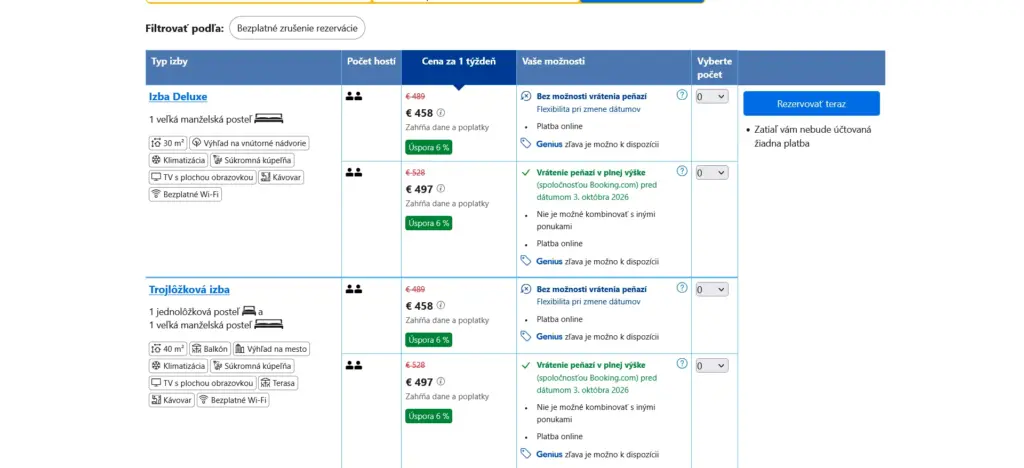Click crossed-out € 528 price in Izba Deluxe
The image size is (1024, 468).
tap(415, 172)
